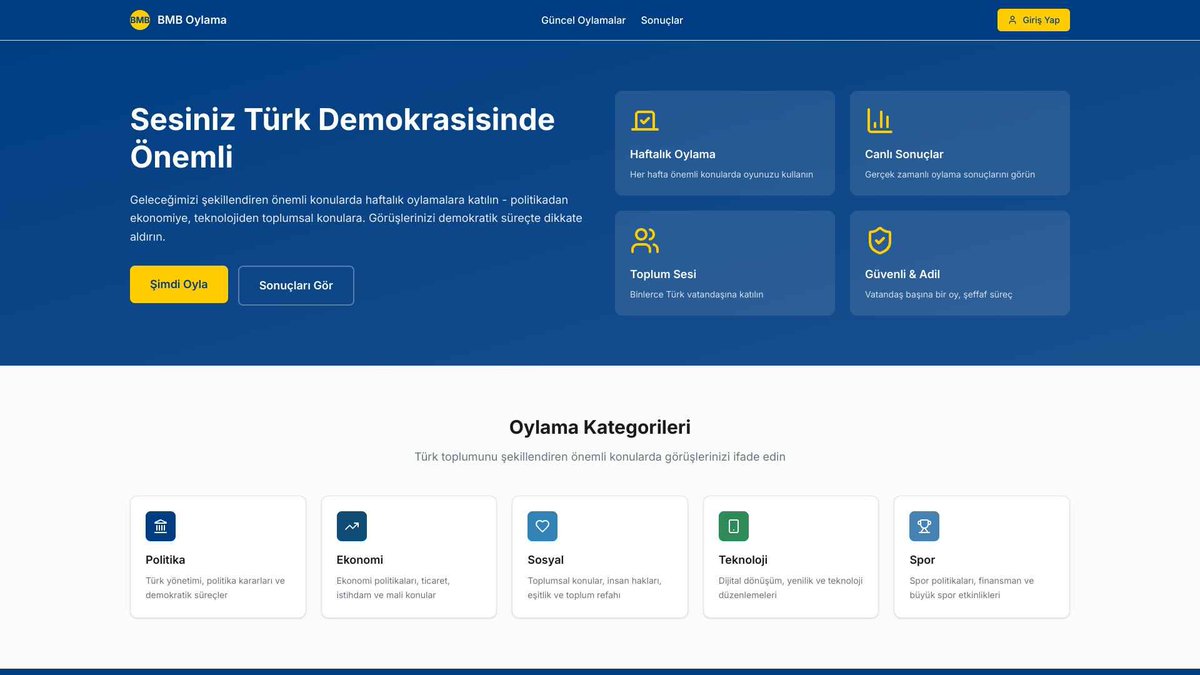Screen dimensions: 1200x675
Task: Click the Sosyal heart icon
Action: click(543, 527)
